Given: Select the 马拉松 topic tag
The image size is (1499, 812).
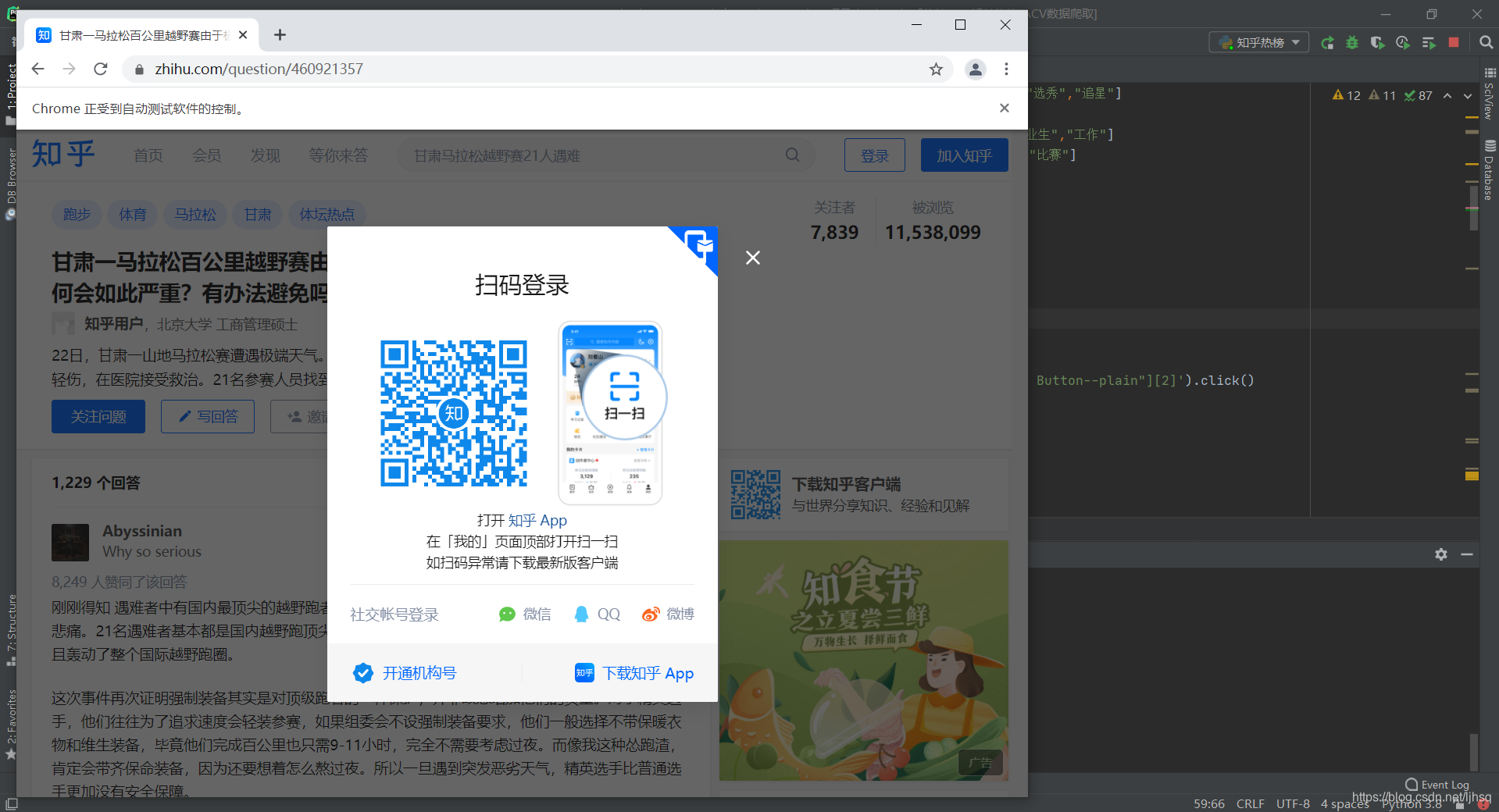Looking at the screenshot, I should coord(195,214).
